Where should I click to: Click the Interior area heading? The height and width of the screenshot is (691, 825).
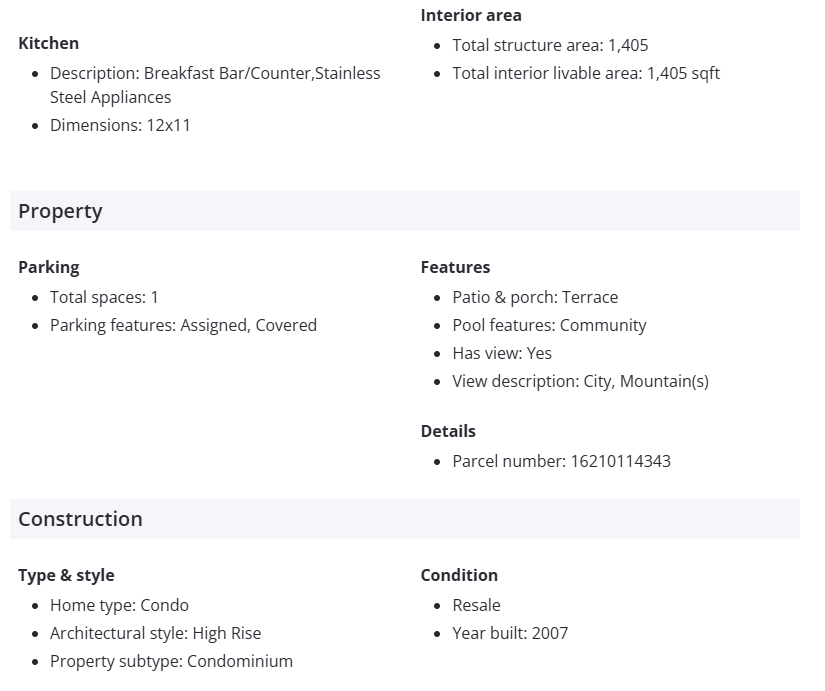pos(471,15)
